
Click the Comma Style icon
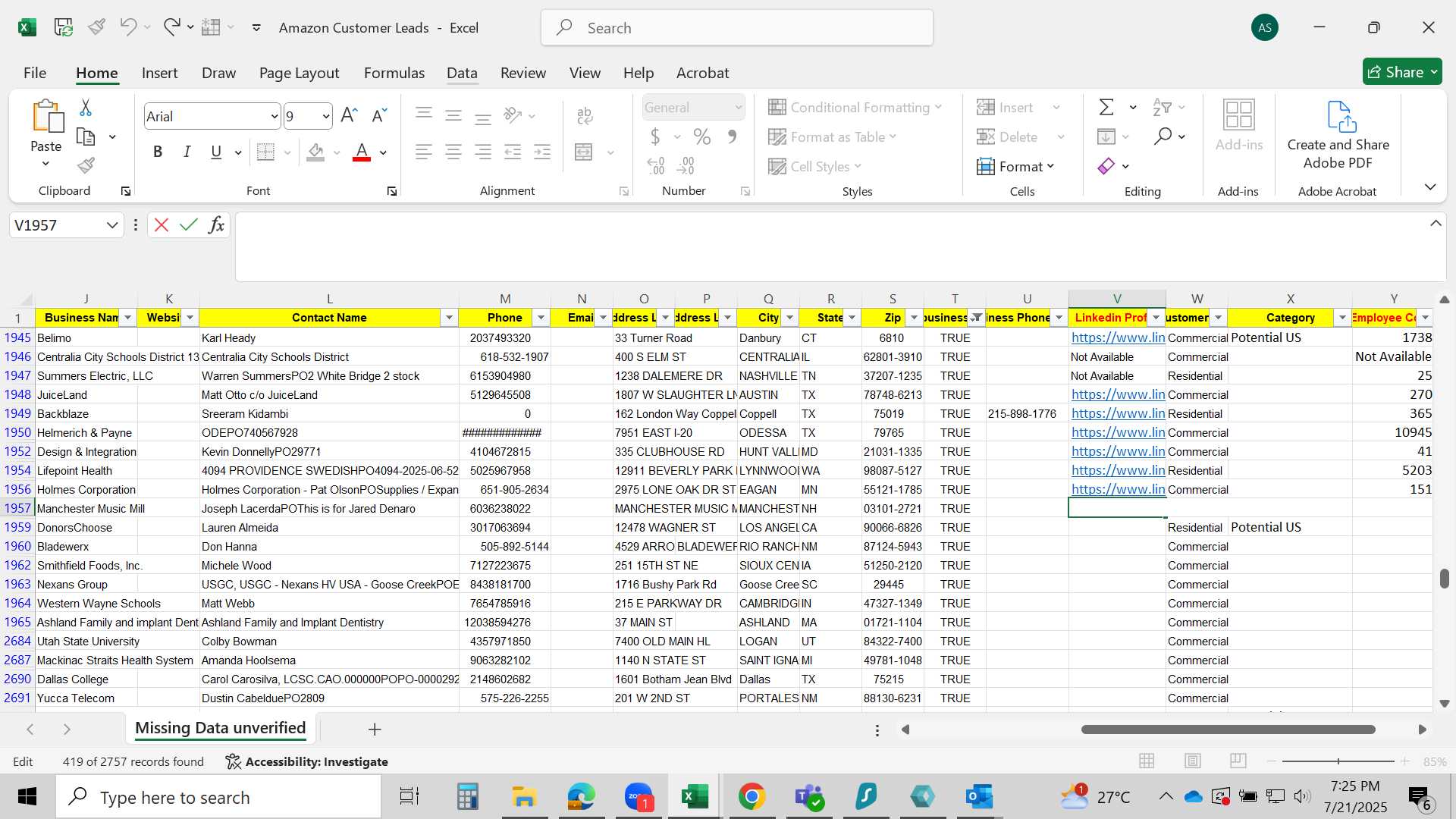pyautogui.click(x=732, y=136)
